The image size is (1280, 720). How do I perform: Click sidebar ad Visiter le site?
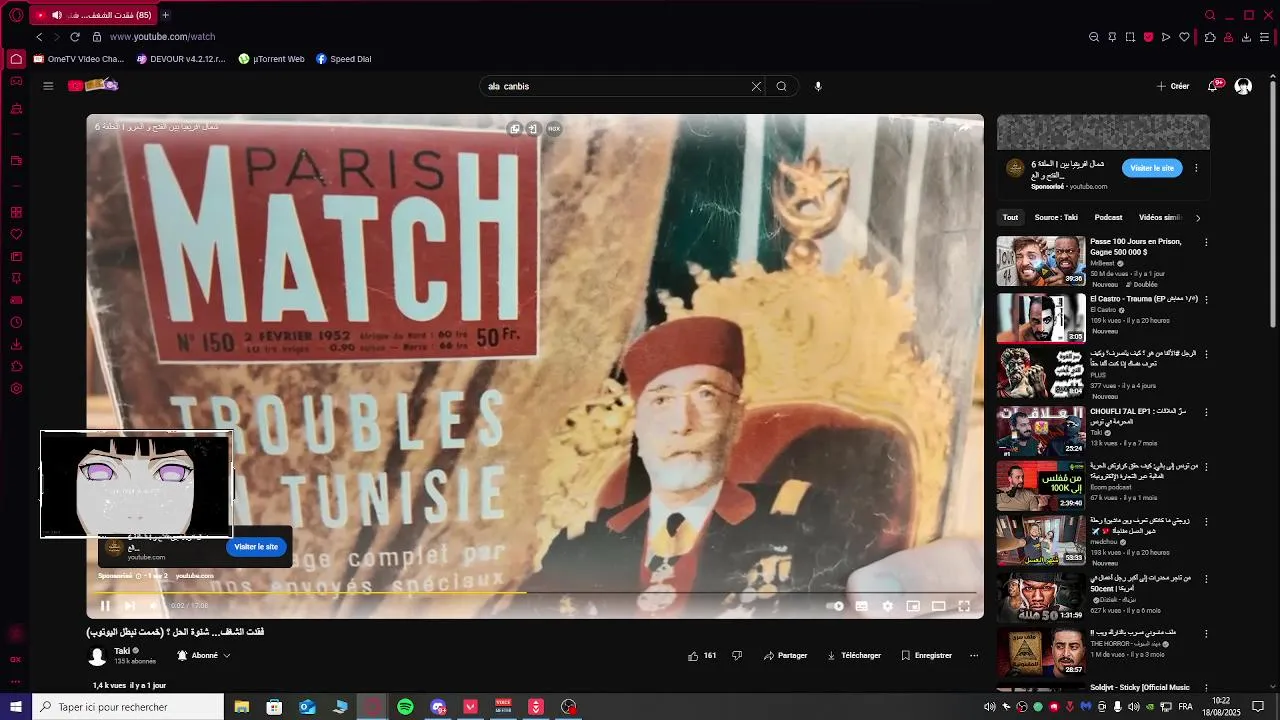(x=1152, y=168)
